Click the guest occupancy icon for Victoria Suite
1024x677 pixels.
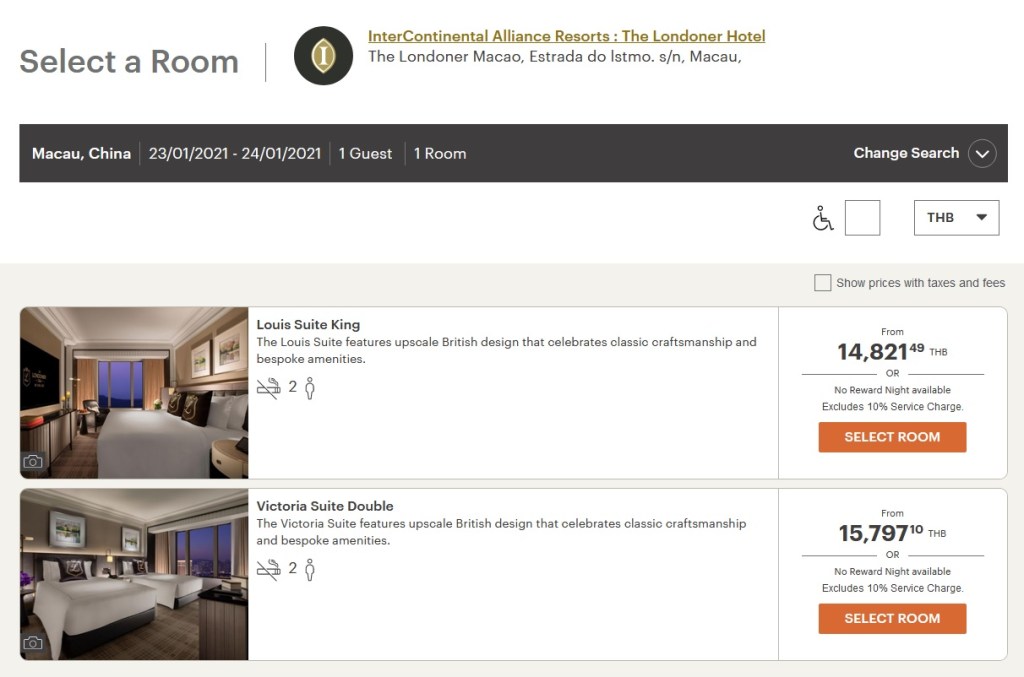309,569
